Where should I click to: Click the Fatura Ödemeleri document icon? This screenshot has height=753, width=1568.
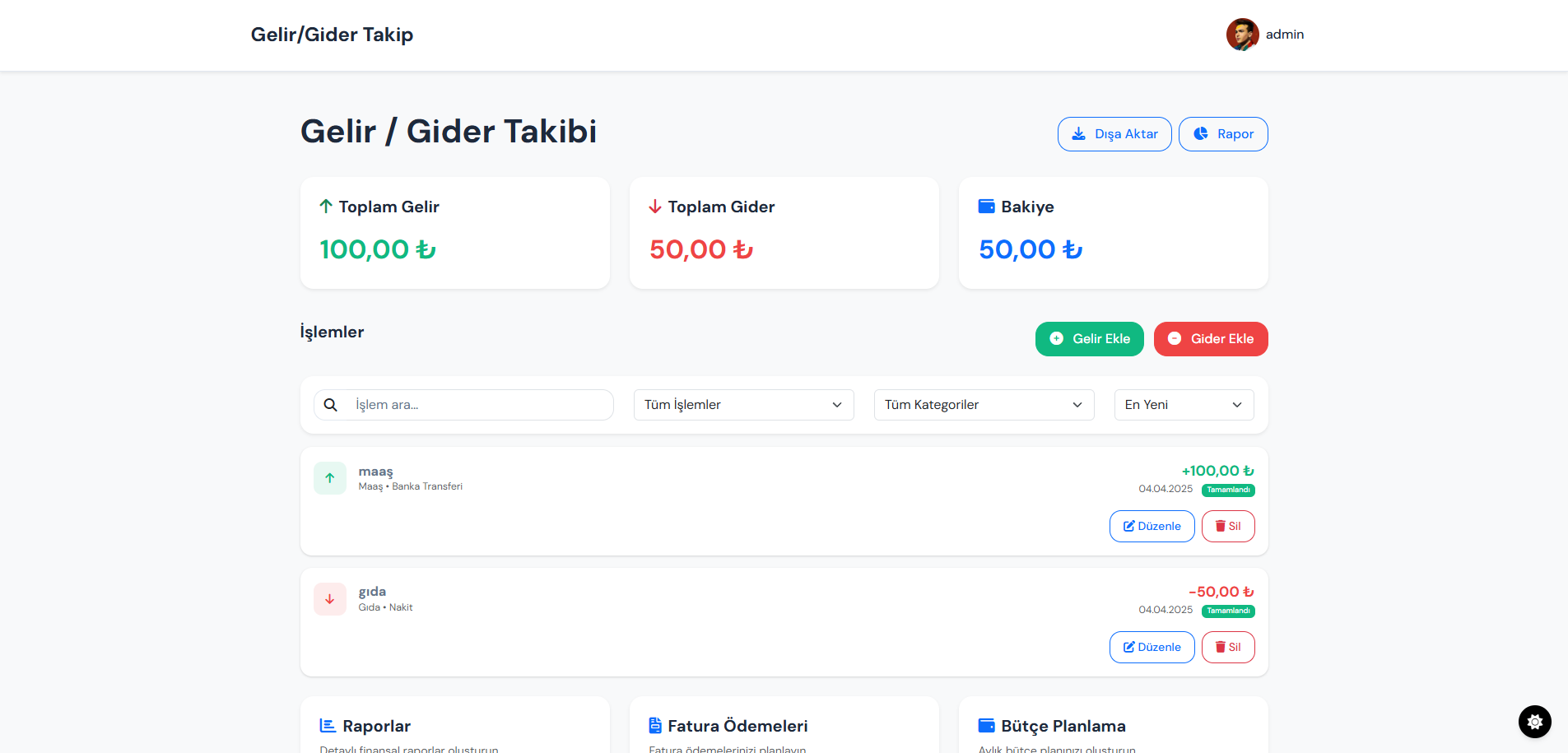coord(655,726)
